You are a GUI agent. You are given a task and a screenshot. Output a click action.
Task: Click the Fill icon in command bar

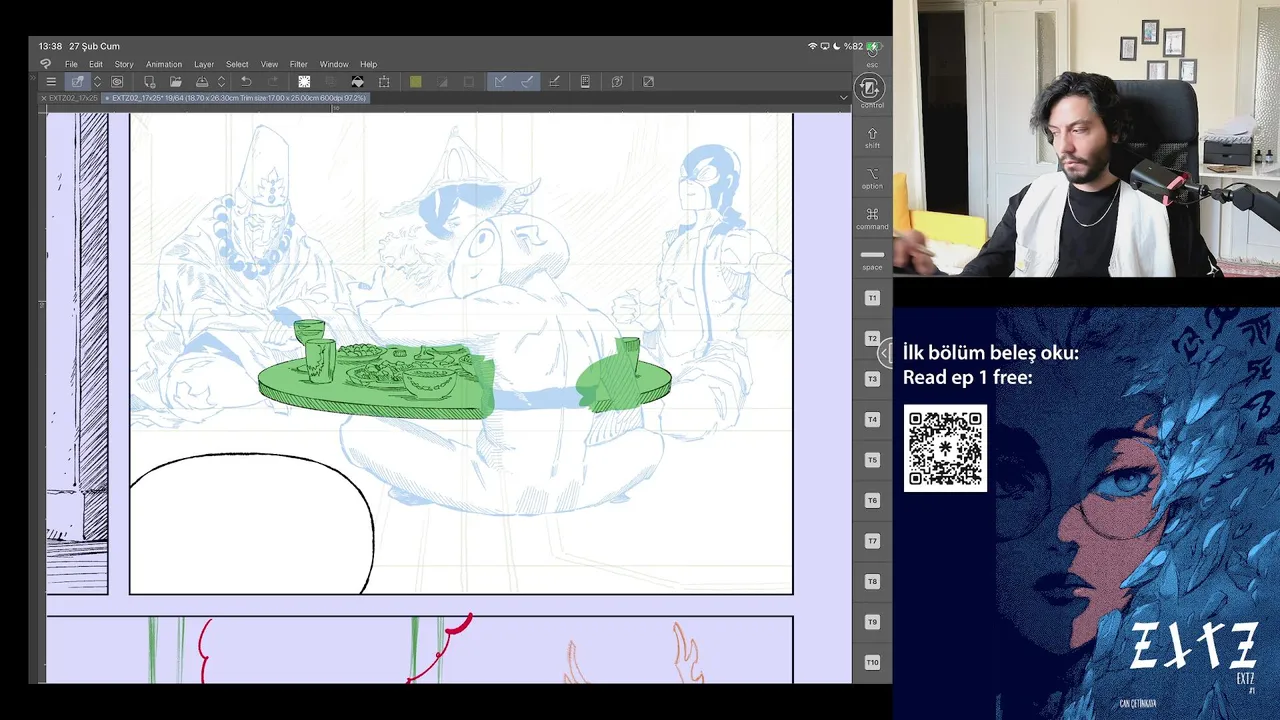coord(357,81)
